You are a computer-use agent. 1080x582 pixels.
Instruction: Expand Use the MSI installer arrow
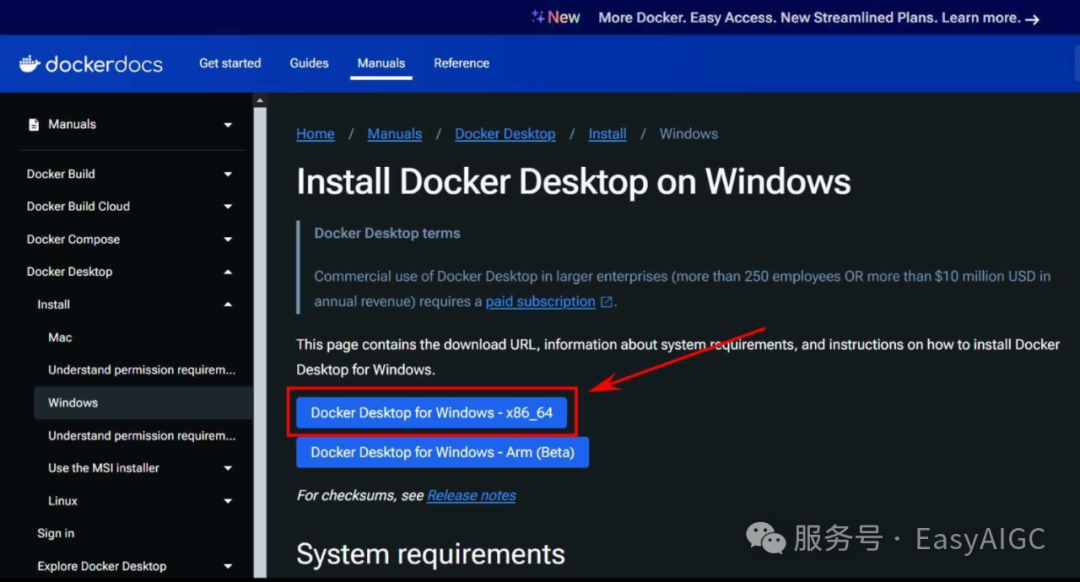tap(228, 468)
